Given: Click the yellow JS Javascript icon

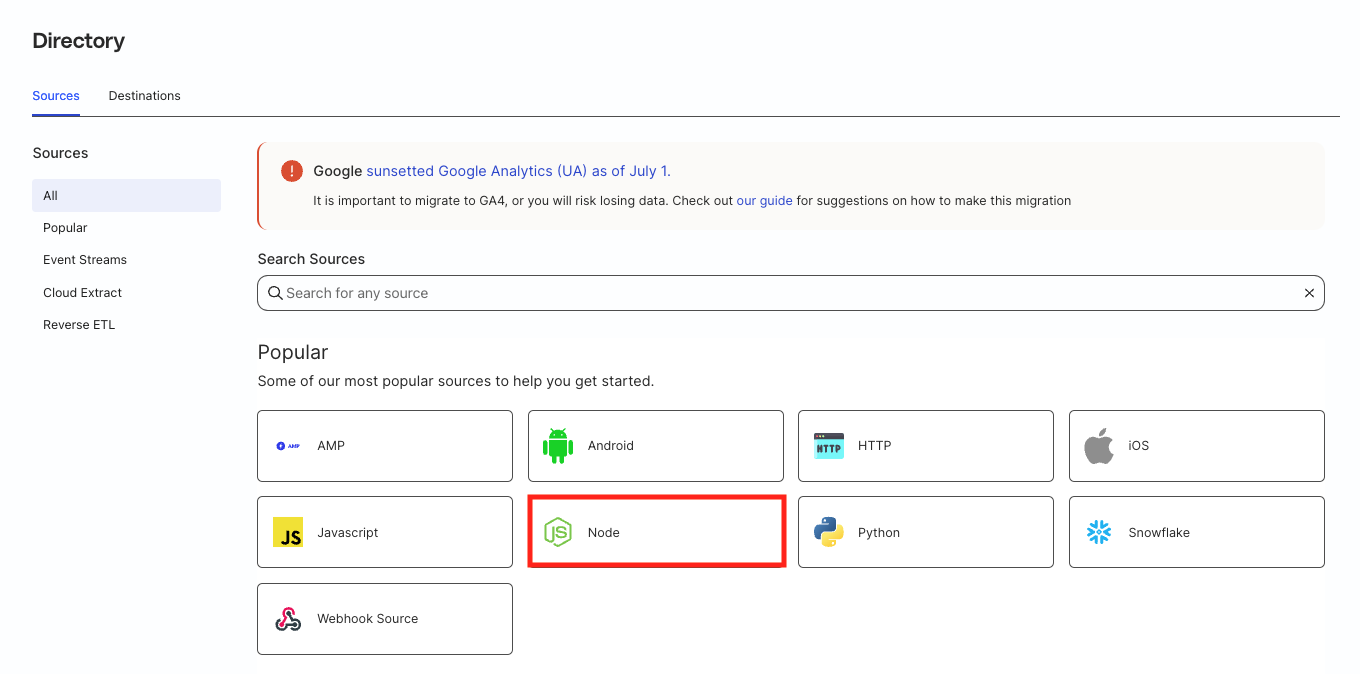Looking at the screenshot, I should pos(288,532).
